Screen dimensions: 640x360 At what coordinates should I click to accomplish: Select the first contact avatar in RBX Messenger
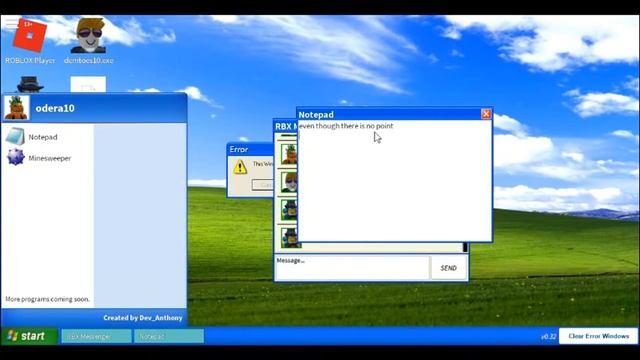click(289, 154)
